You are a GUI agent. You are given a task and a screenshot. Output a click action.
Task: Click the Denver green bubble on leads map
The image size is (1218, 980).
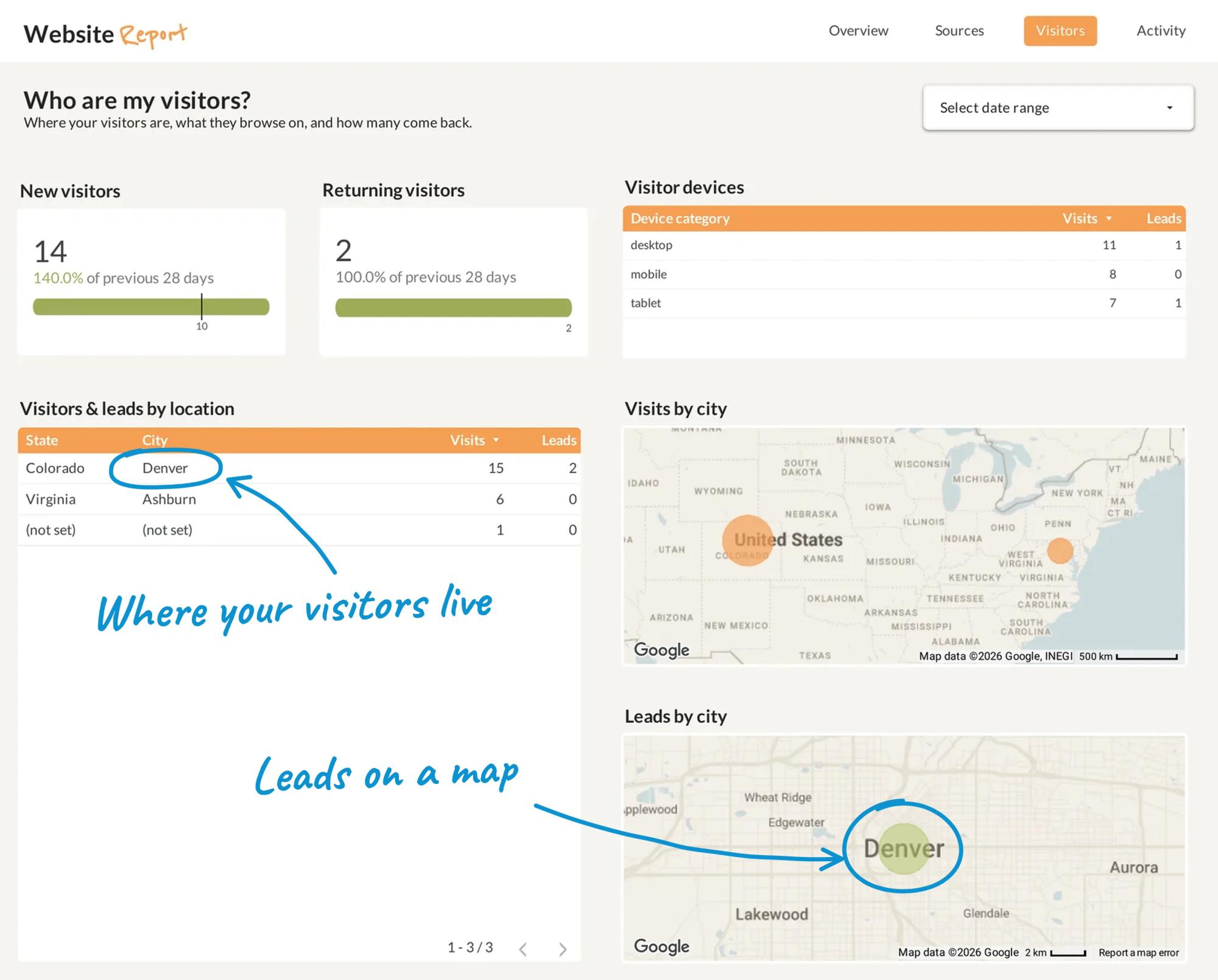[904, 848]
